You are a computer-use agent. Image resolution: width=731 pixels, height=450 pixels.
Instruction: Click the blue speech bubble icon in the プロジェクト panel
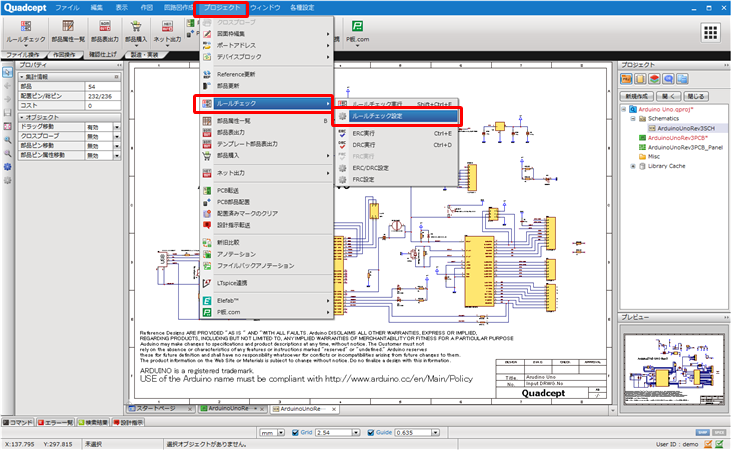coord(668,79)
